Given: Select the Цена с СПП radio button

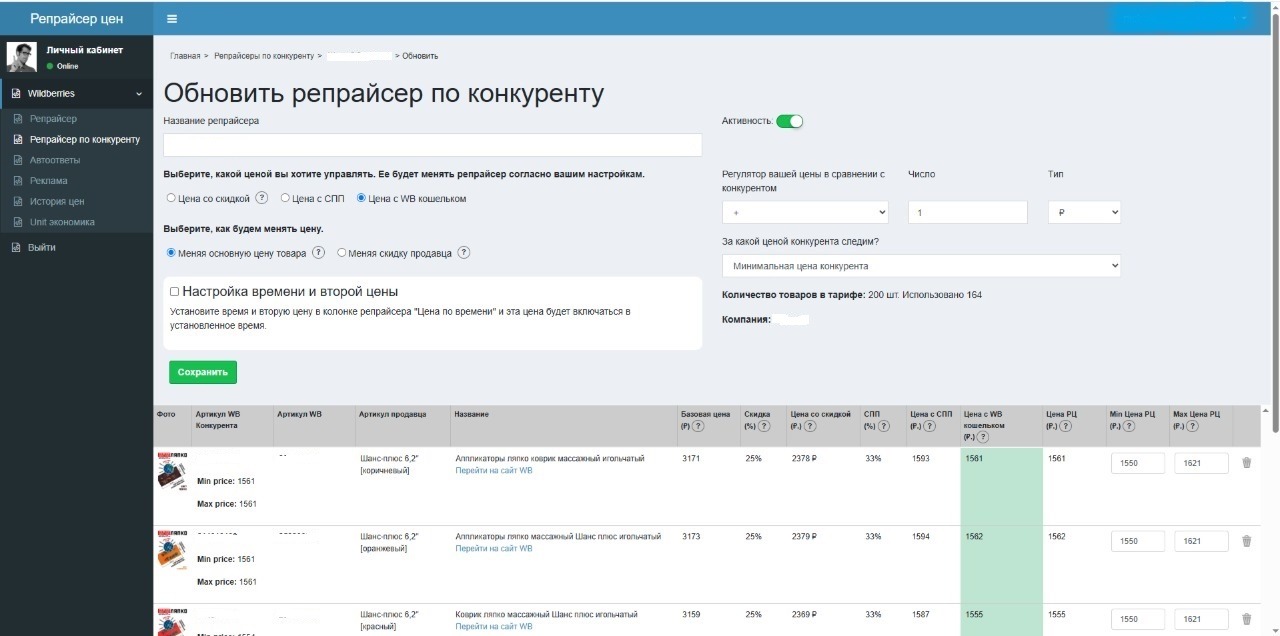Looking at the screenshot, I should tap(285, 198).
